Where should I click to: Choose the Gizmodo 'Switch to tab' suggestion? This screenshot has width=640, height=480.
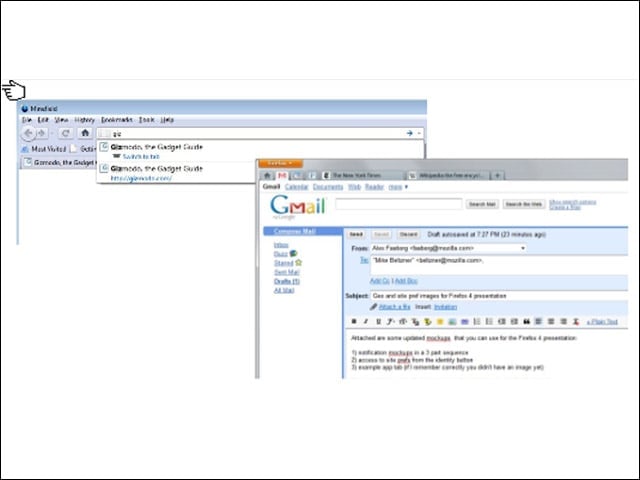(261, 151)
